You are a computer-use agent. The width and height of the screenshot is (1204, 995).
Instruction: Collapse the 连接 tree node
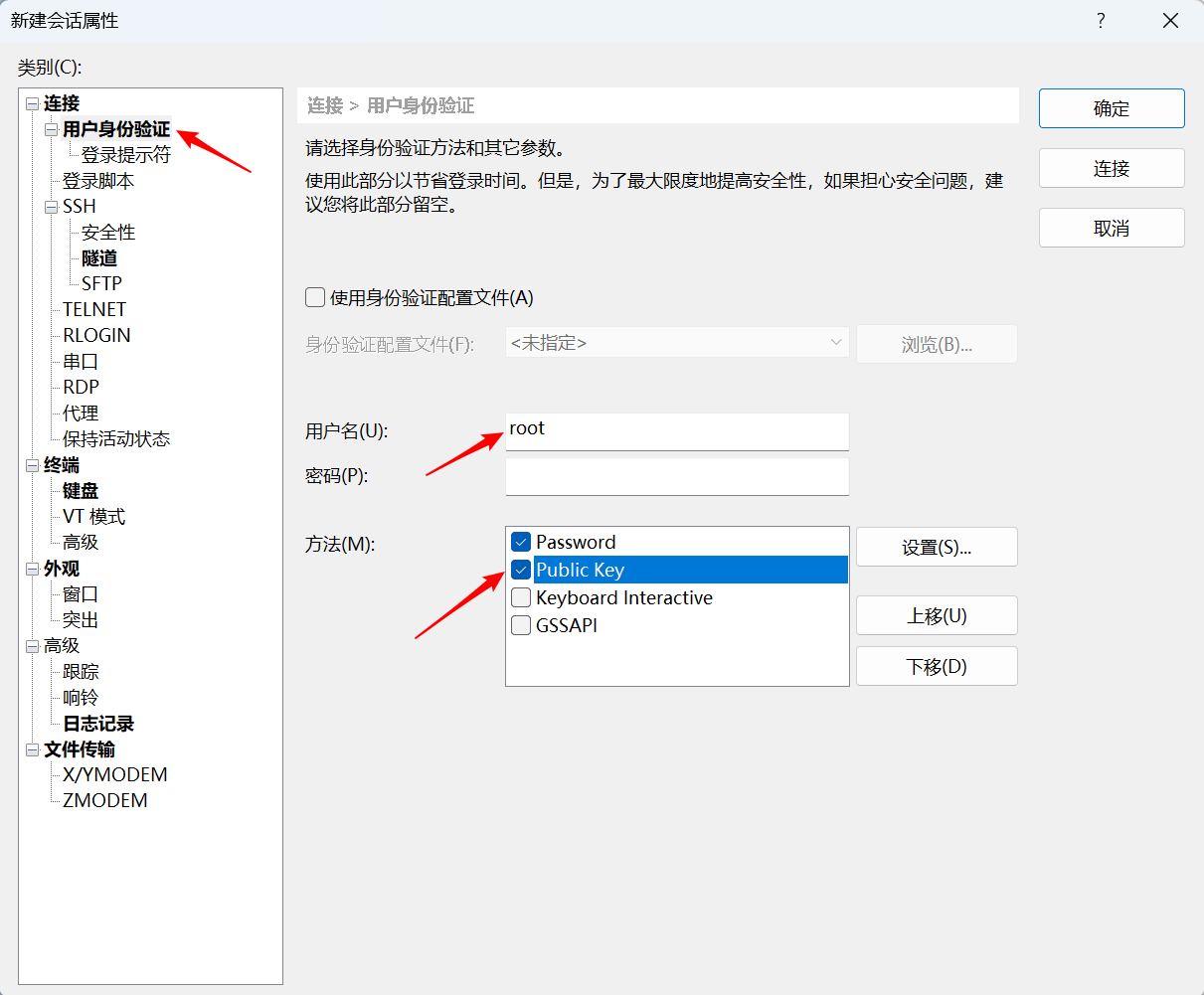[x=33, y=103]
